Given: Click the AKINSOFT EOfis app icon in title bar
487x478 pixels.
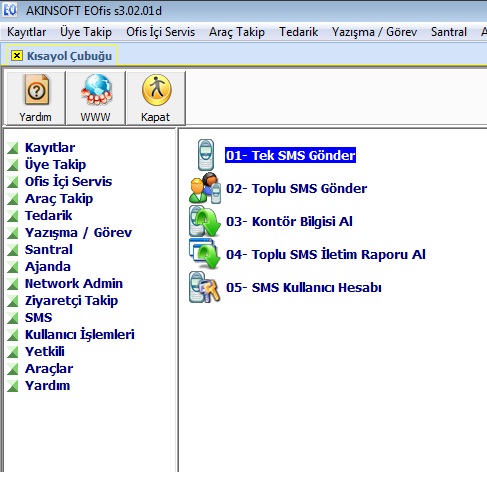Looking at the screenshot, I should (10, 10).
